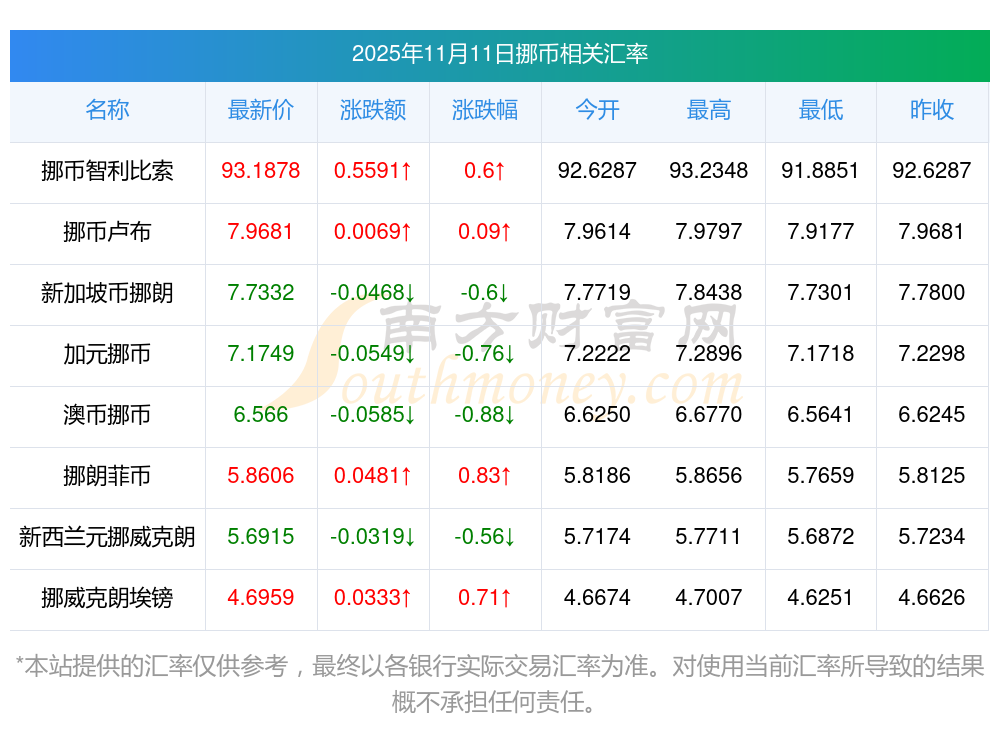Click change amount -0.0468↓

(x=372, y=292)
